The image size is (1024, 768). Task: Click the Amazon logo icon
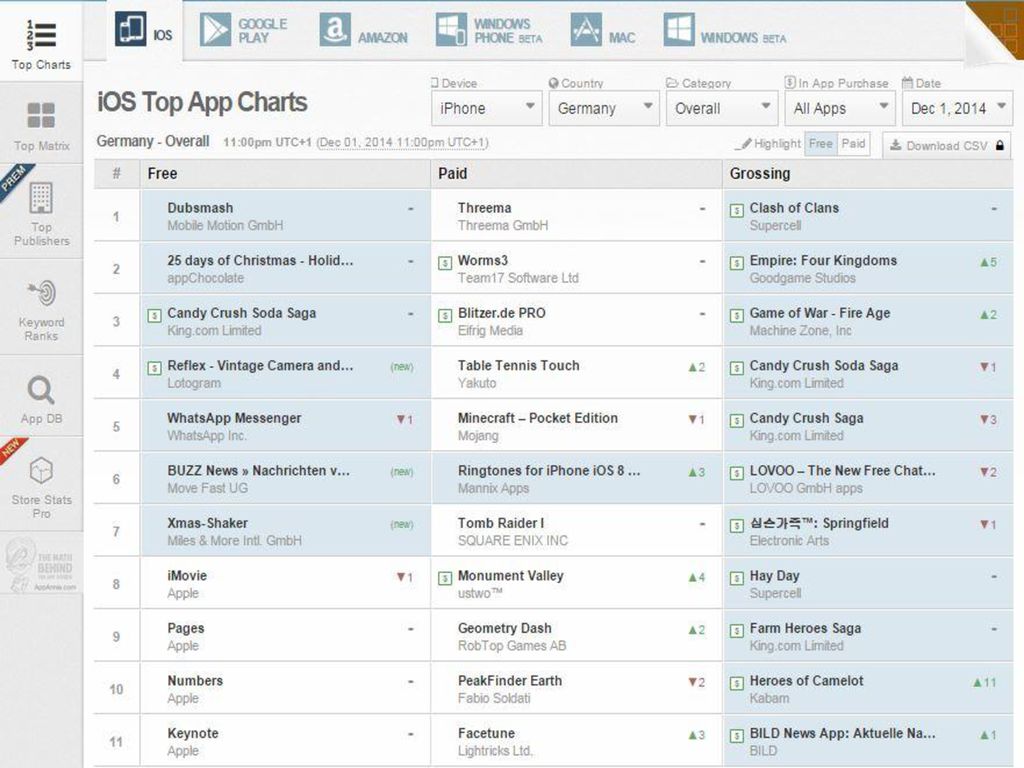(335, 29)
